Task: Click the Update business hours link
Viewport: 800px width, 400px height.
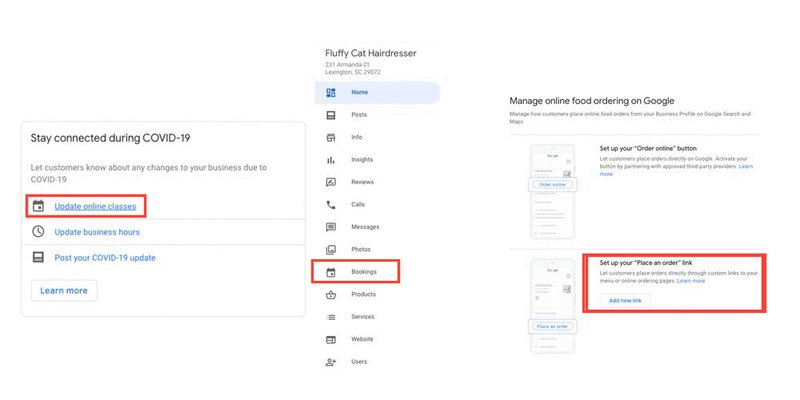Action: tap(97, 232)
